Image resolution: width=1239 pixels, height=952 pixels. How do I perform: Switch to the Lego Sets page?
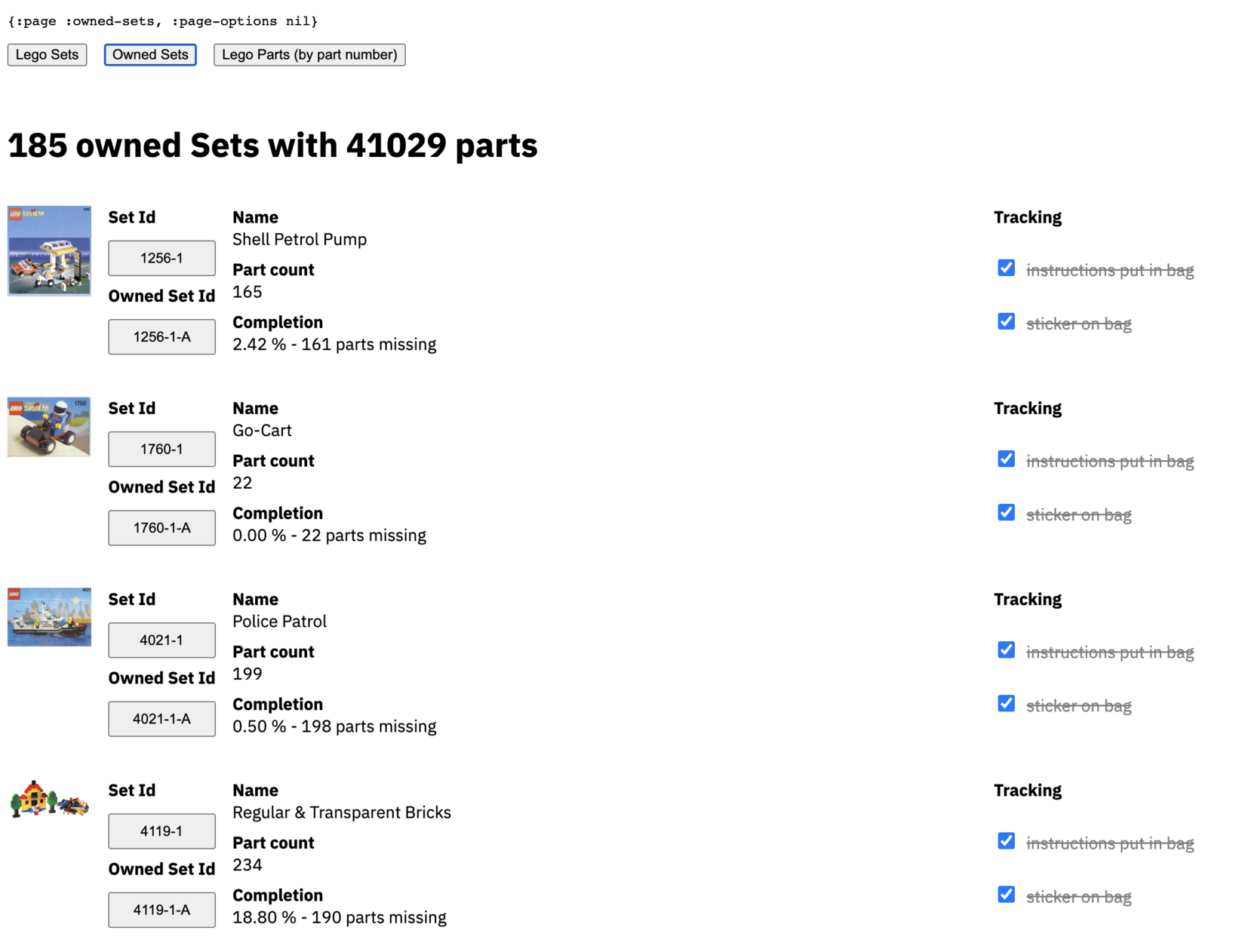pyautogui.click(x=47, y=54)
